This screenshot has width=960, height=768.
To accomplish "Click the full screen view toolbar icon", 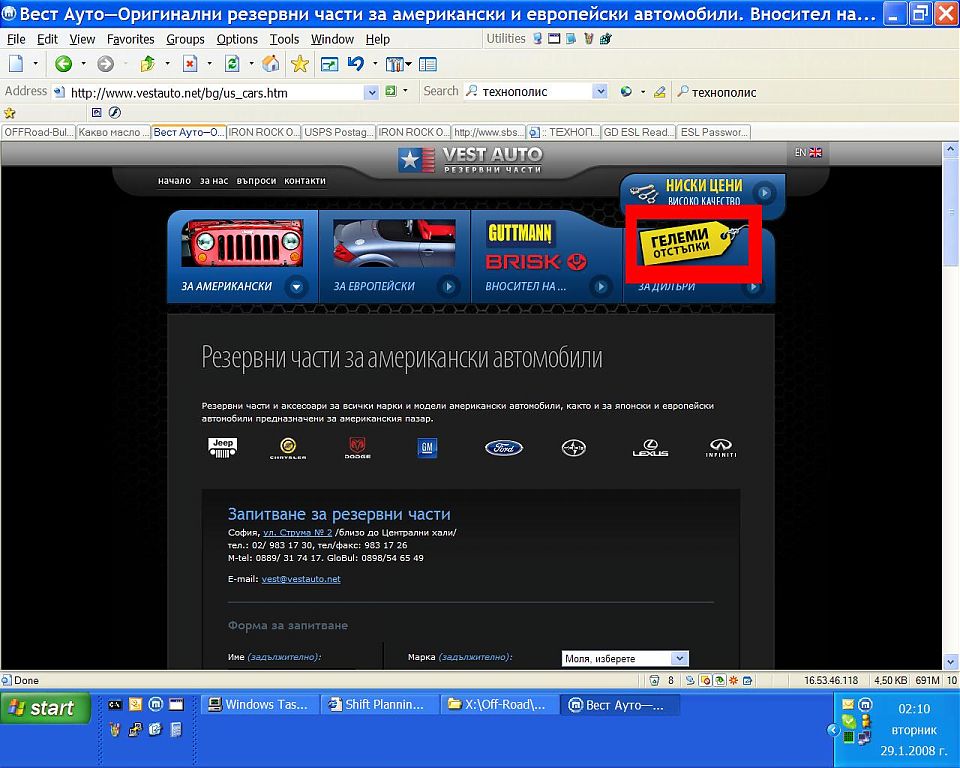I will click(329, 64).
